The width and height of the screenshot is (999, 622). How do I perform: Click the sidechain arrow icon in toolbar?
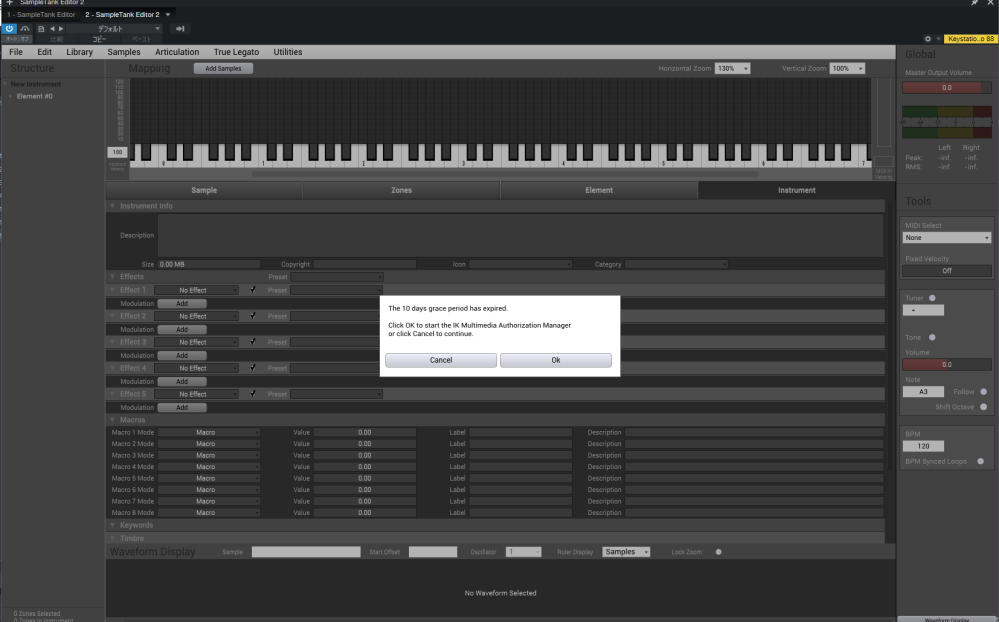pyautogui.click(x=180, y=29)
